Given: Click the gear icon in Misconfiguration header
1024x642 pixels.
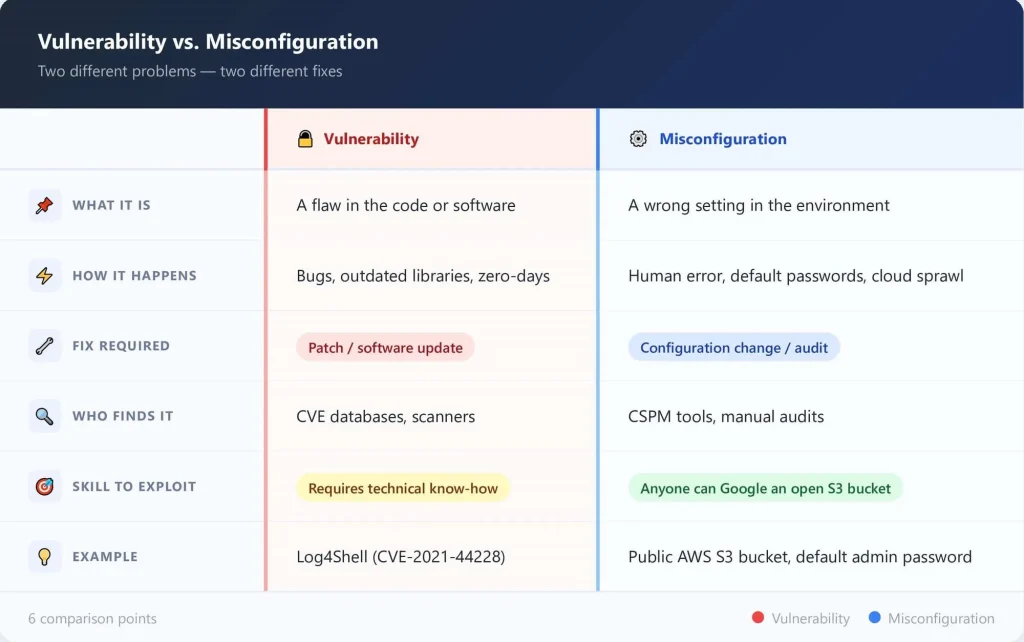Looking at the screenshot, I should [638, 139].
